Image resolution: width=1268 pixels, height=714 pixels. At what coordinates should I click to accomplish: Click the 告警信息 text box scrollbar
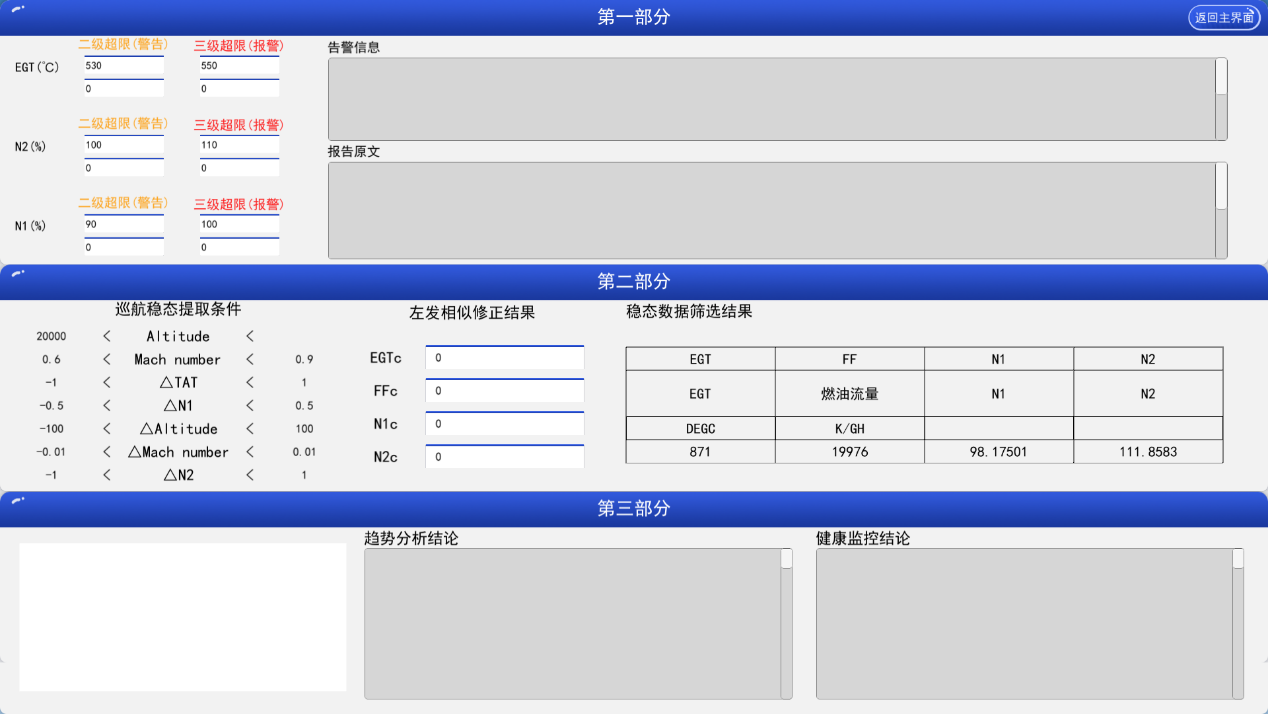[1221, 98]
